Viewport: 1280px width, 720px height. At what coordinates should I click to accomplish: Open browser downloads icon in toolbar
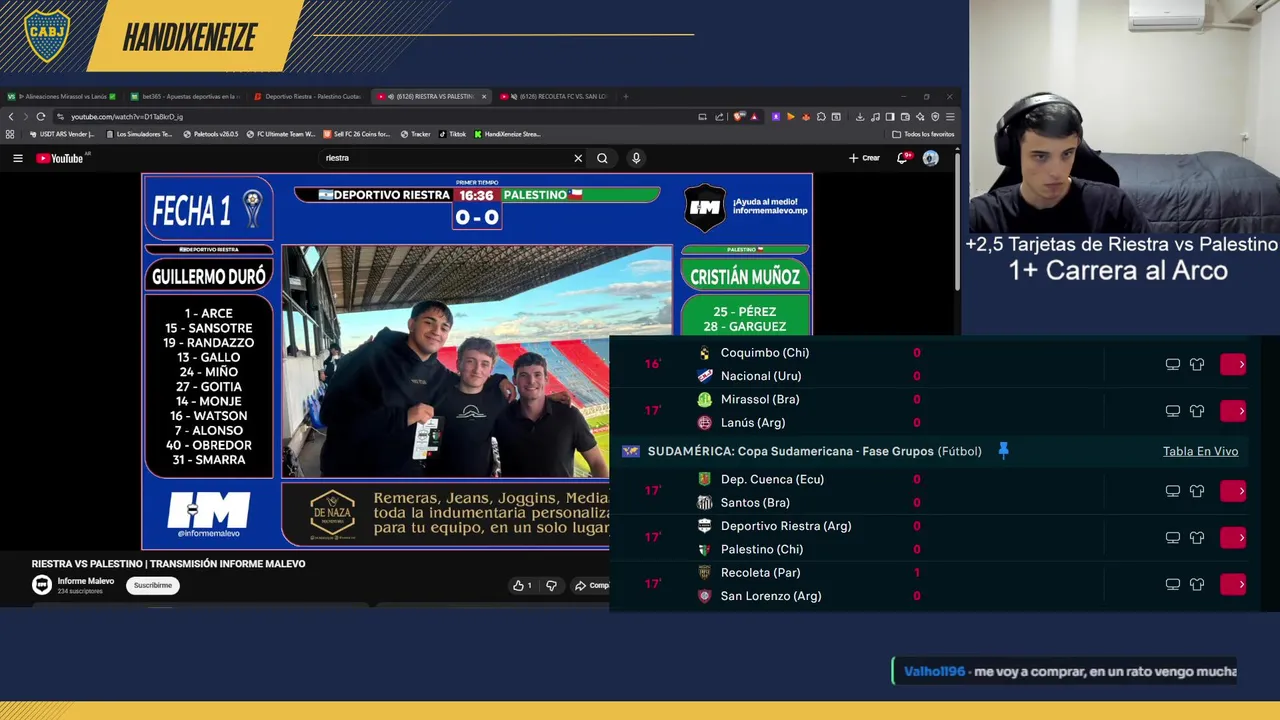[x=860, y=117]
